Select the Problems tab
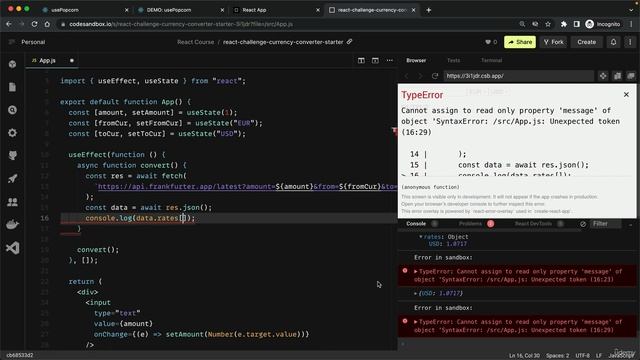The width and height of the screenshot is (640, 360). [x=470, y=224]
